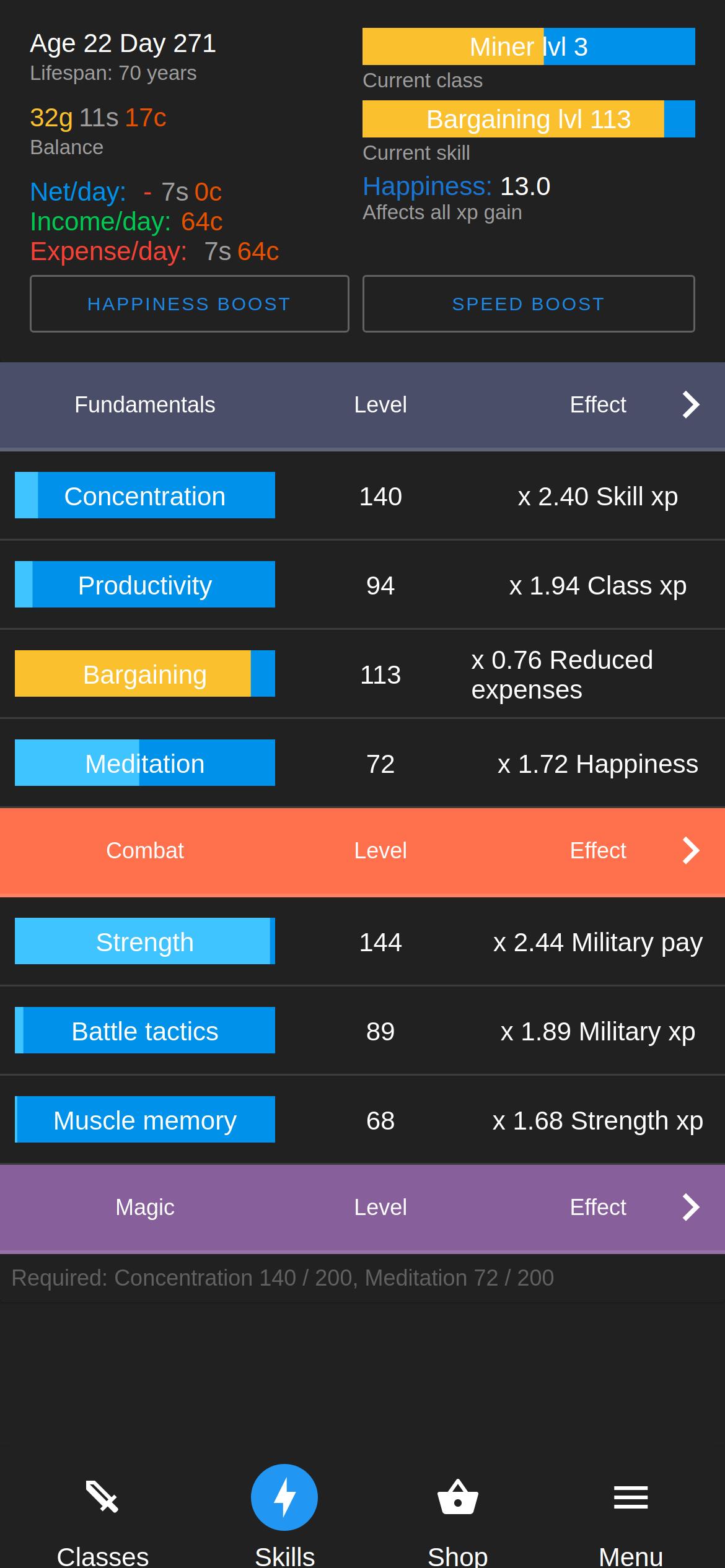The width and height of the screenshot is (725, 1568).
Task: Tap the Skills lightning bolt icon
Action: [284, 1497]
